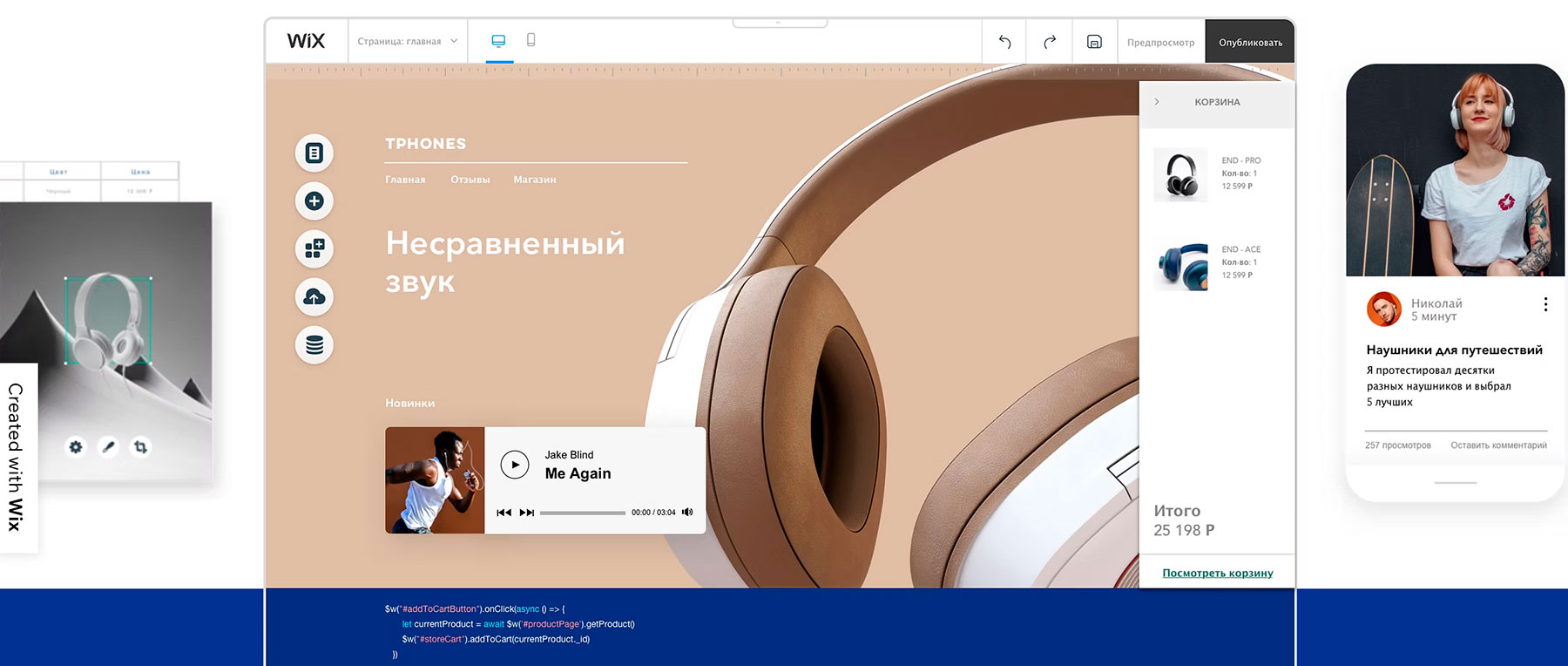This screenshot has height=666, width=1568.
Task: Click the «Опубликовать» publish button
Action: tap(1250, 42)
